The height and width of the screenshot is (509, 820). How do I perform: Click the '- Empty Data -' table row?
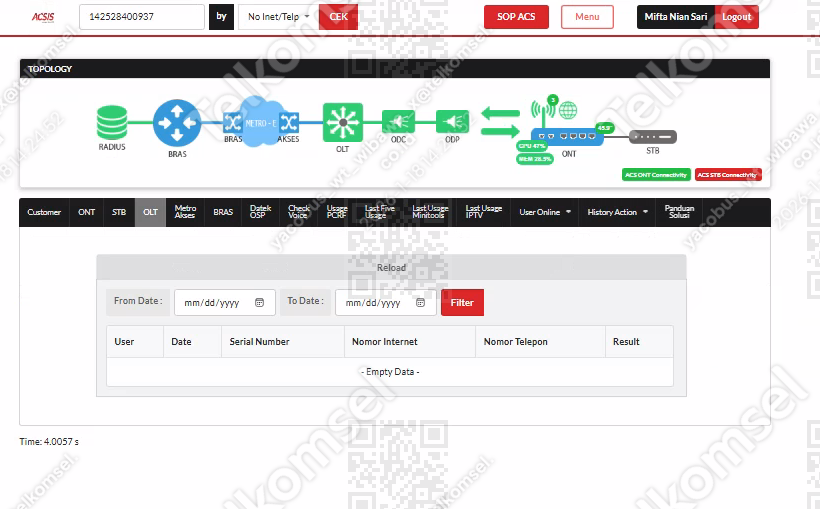point(390,372)
